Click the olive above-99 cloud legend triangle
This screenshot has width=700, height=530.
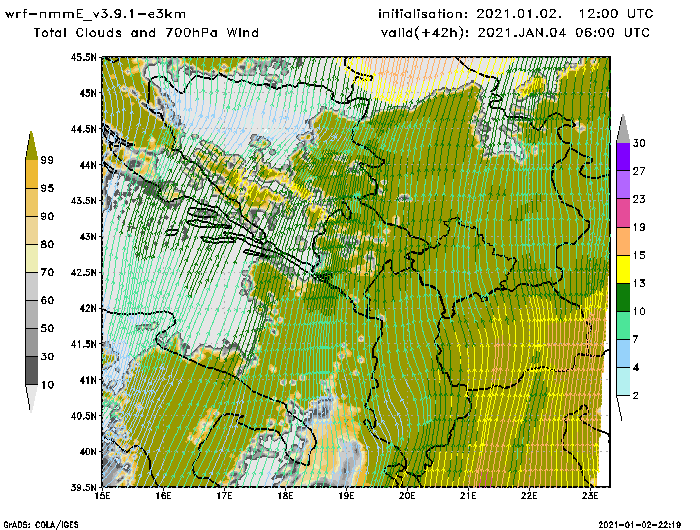tap(31, 146)
